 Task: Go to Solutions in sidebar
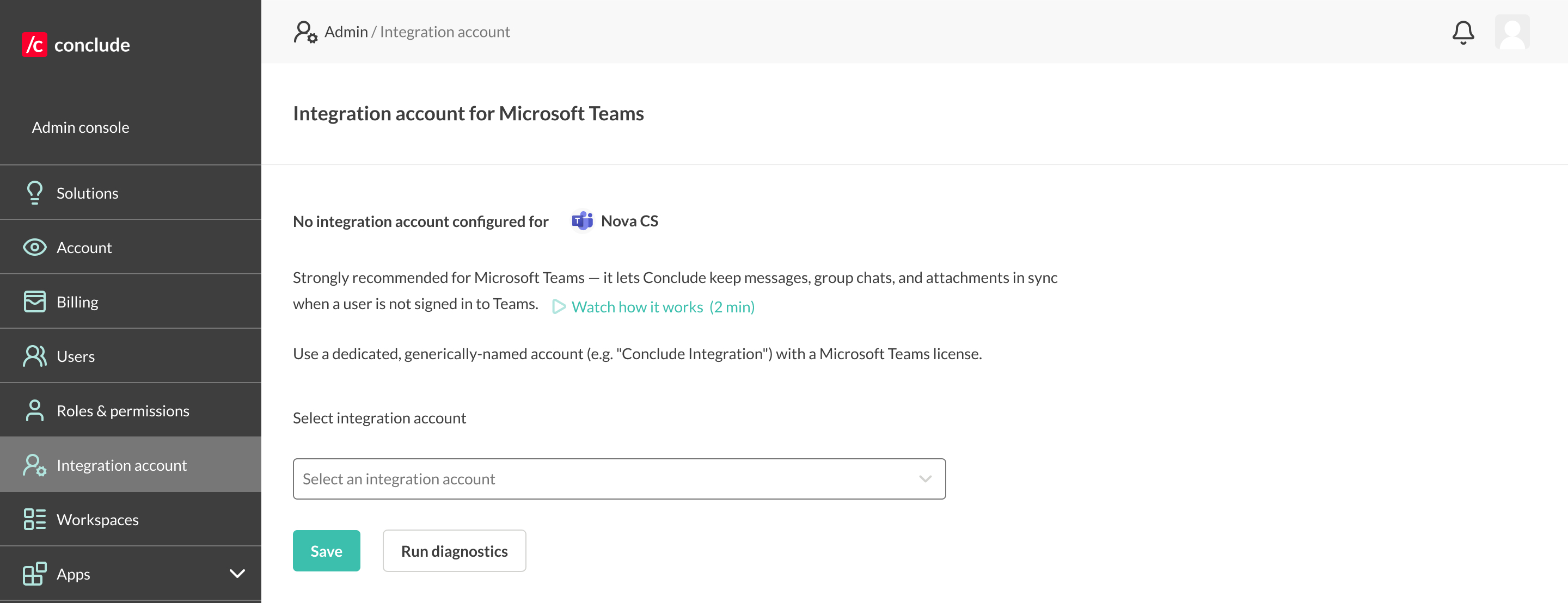tap(130, 193)
